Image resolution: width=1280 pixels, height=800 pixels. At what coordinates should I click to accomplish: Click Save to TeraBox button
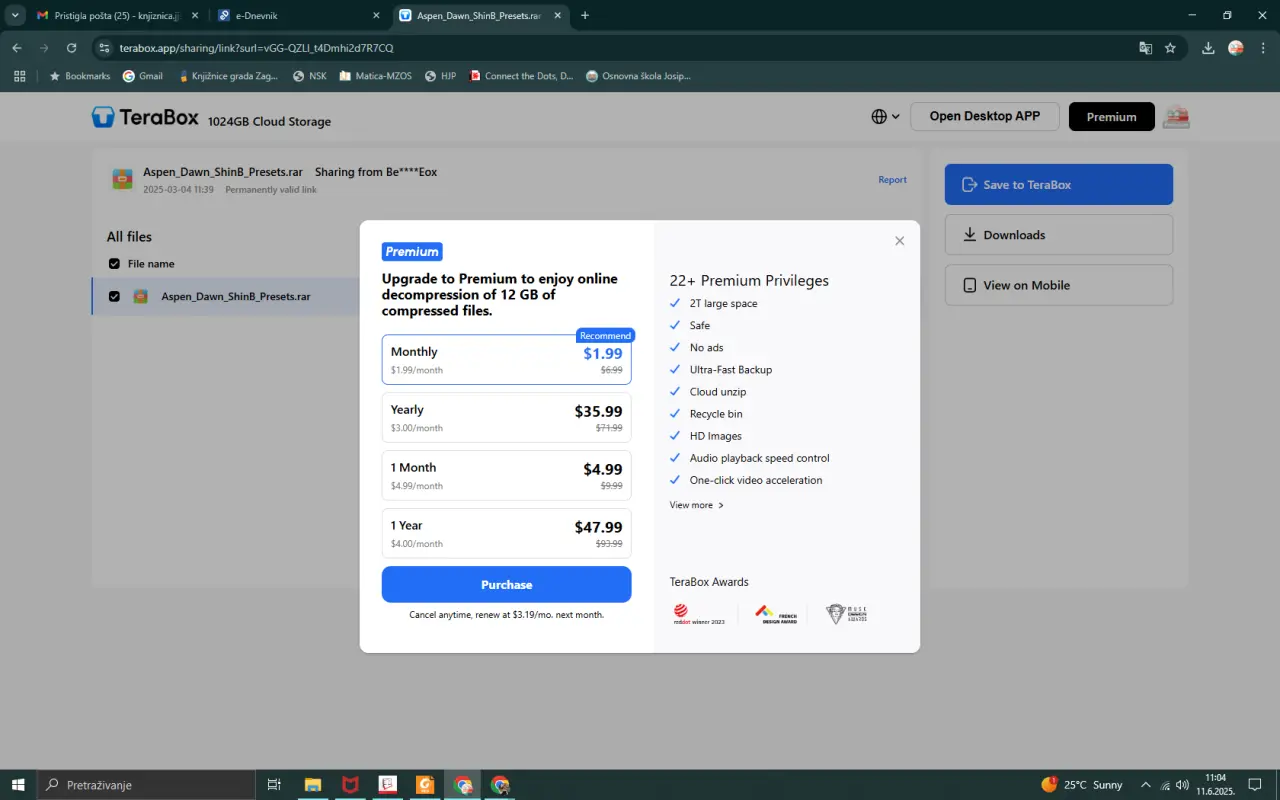1058,185
